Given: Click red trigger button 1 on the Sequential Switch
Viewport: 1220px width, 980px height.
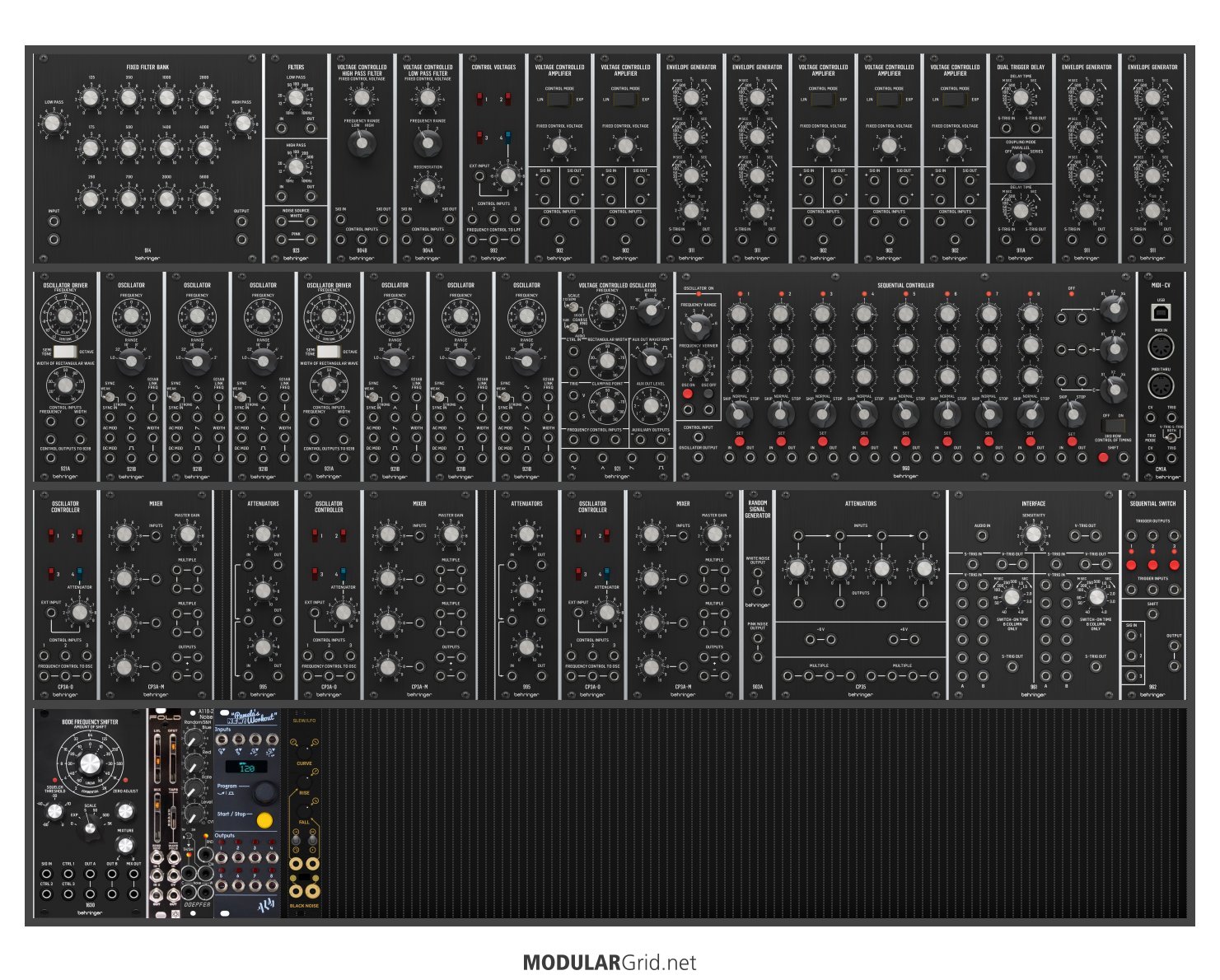Looking at the screenshot, I should [x=1131, y=565].
